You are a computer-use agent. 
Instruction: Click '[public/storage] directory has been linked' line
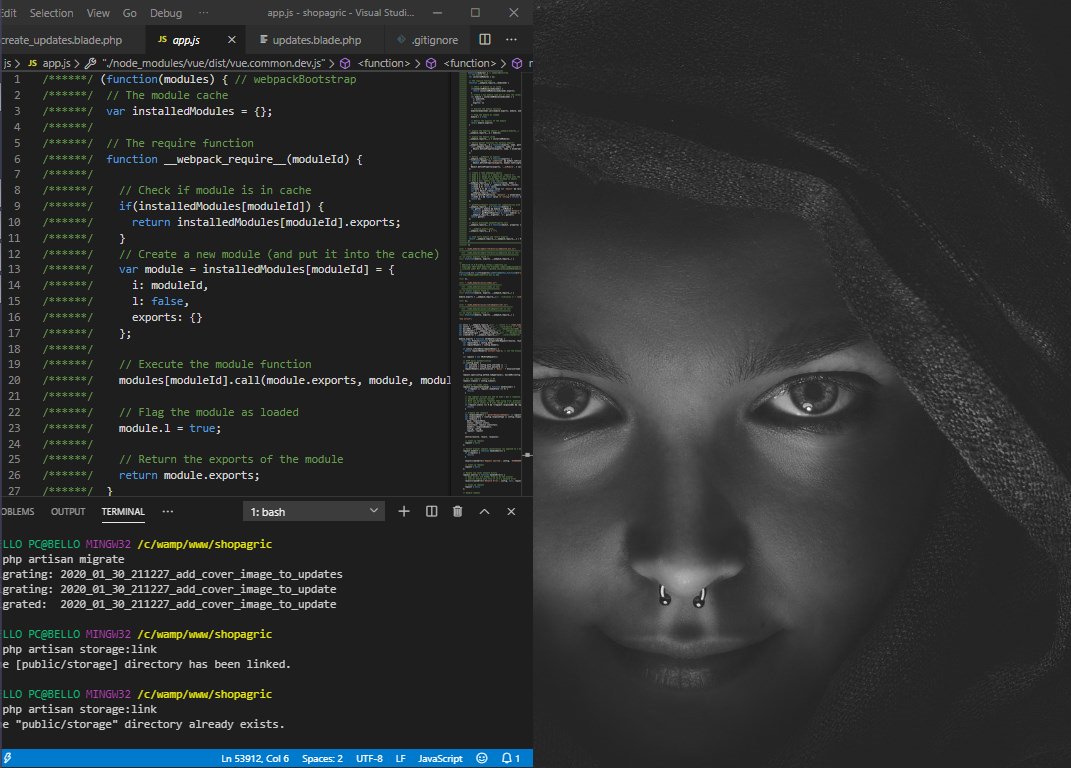tap(146, 664)
